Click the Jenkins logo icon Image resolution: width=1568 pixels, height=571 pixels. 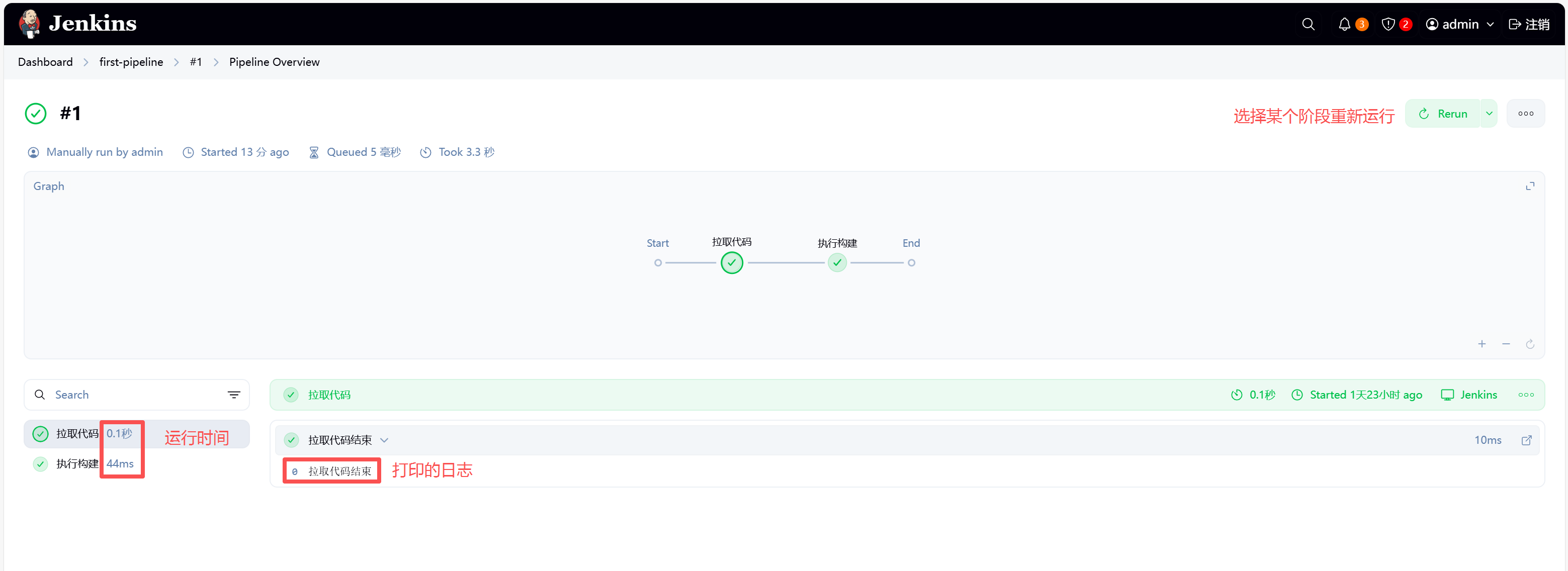(29, 24)
